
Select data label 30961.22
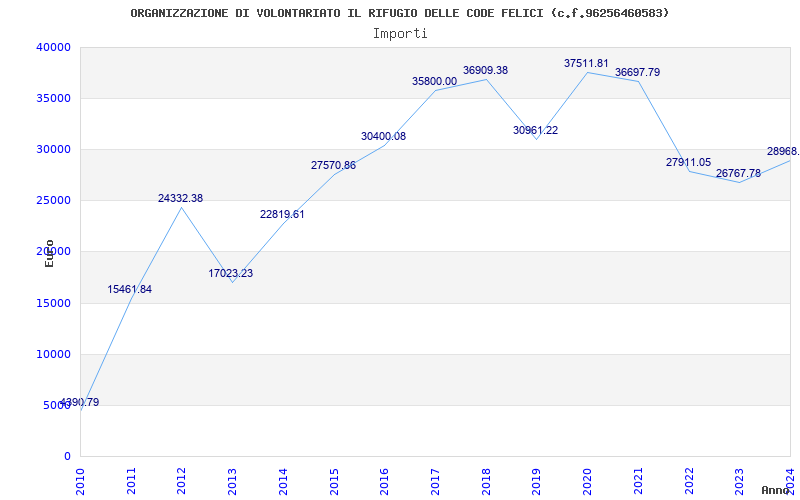(536, 130)
